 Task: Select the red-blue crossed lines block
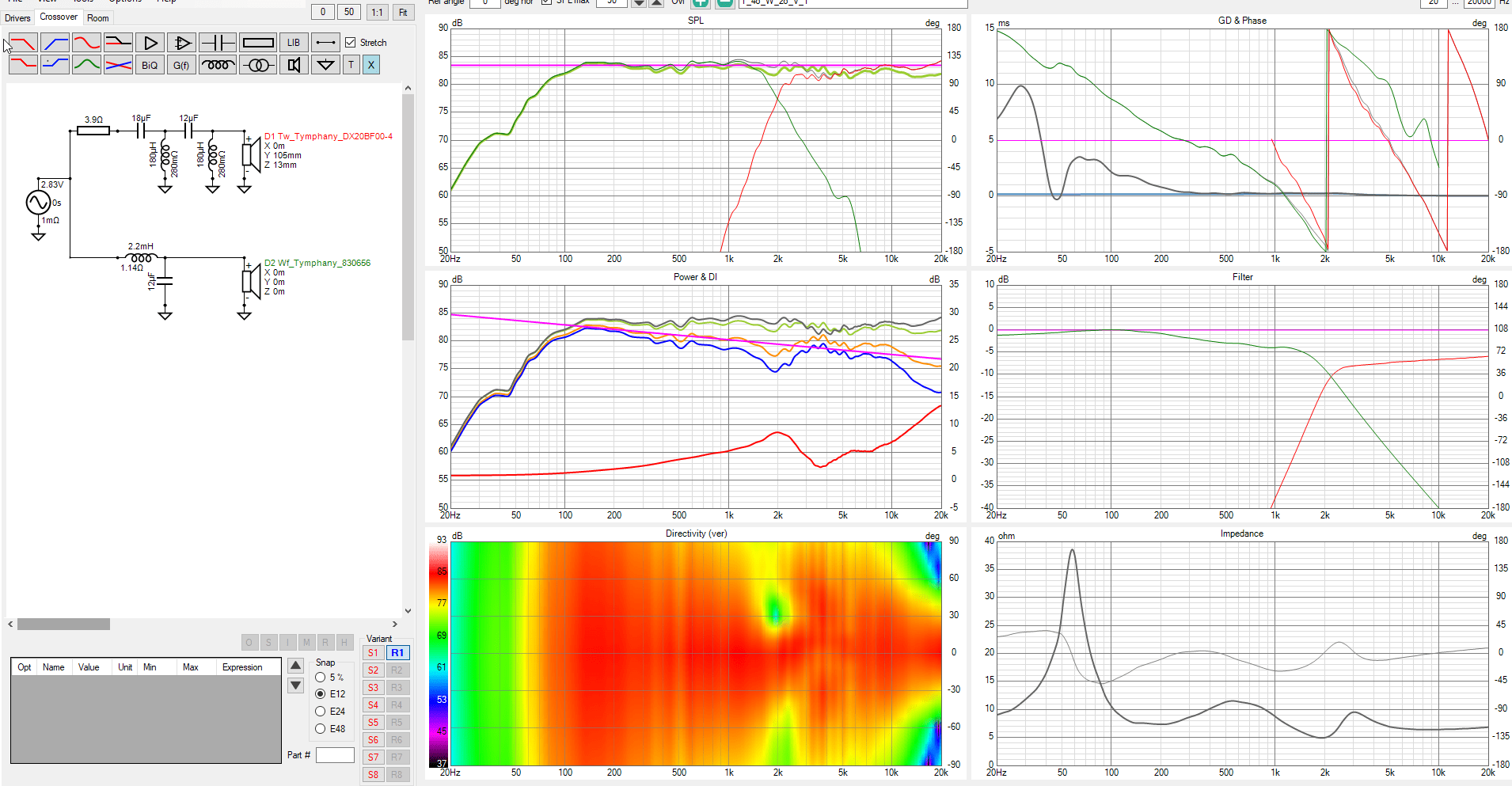(118, 65)
